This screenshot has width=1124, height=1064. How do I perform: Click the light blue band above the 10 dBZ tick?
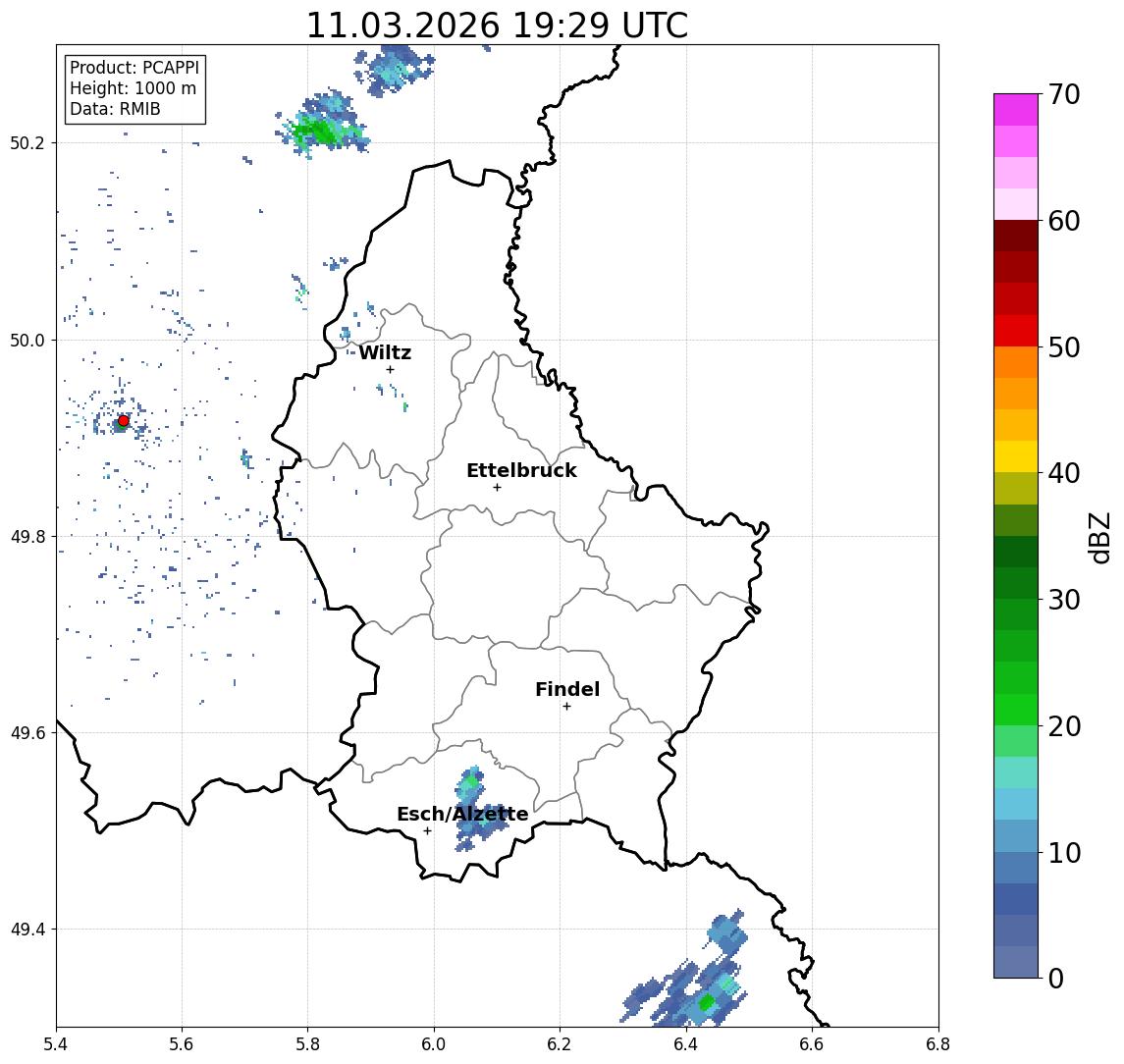coord(1016,835)
